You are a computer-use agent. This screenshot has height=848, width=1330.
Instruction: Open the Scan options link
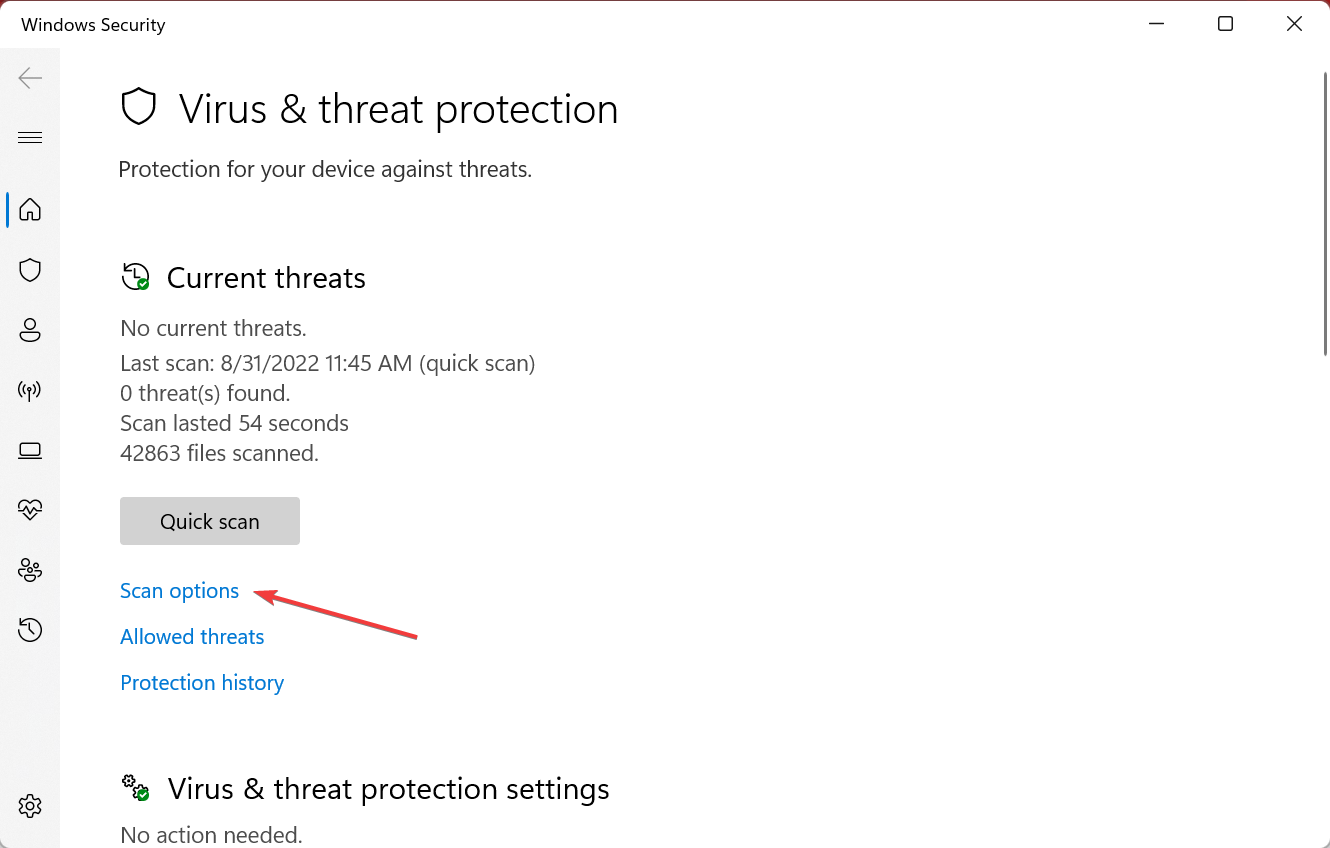pos(180,591)
